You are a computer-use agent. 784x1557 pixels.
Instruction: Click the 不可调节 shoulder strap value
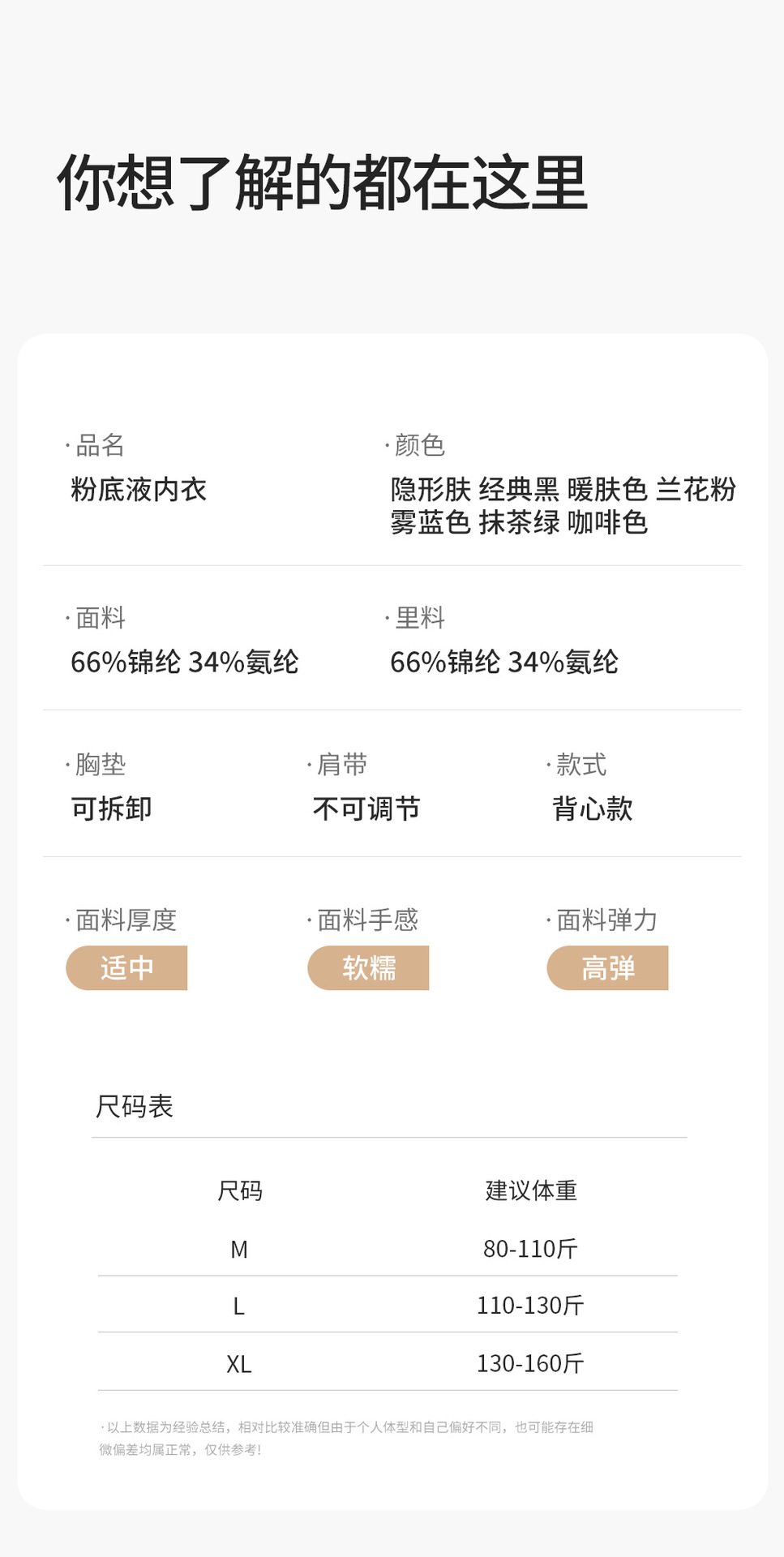click(366, 809)
